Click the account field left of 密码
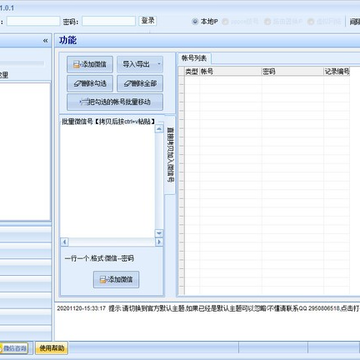Viewport: 360px width, 360px height. 33,21
